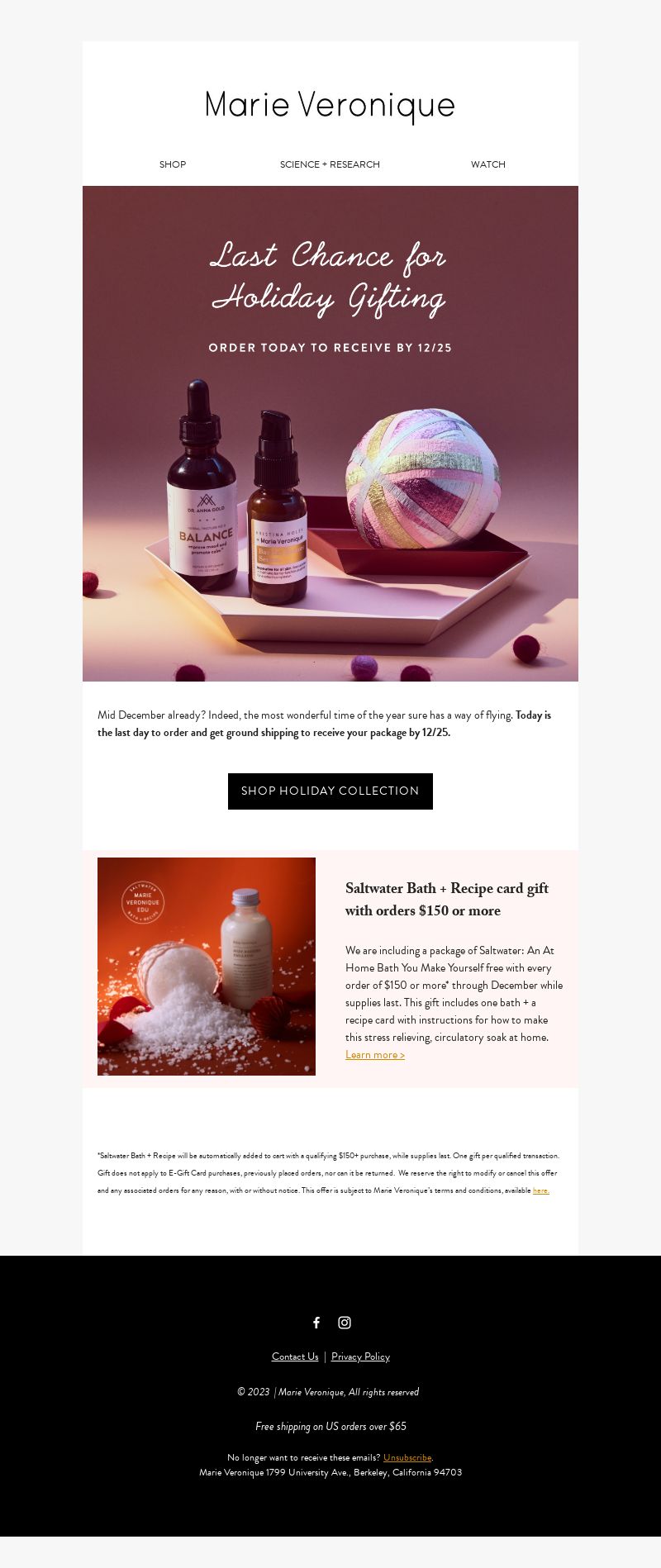Click the SHOP HOLIDAY COLLECTION button
The image size is (661, 1568).
pos(330,791)
